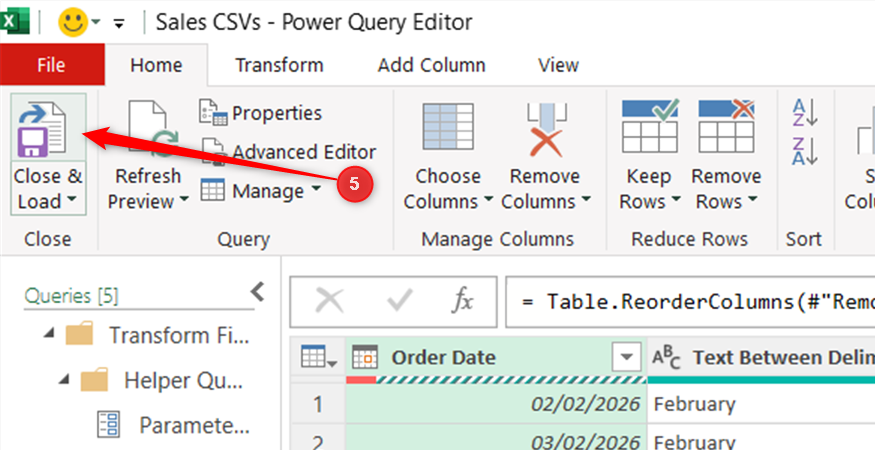This screenshot has height=450, width=875.
Task: Select the Transform File folder
Action: 158,335
